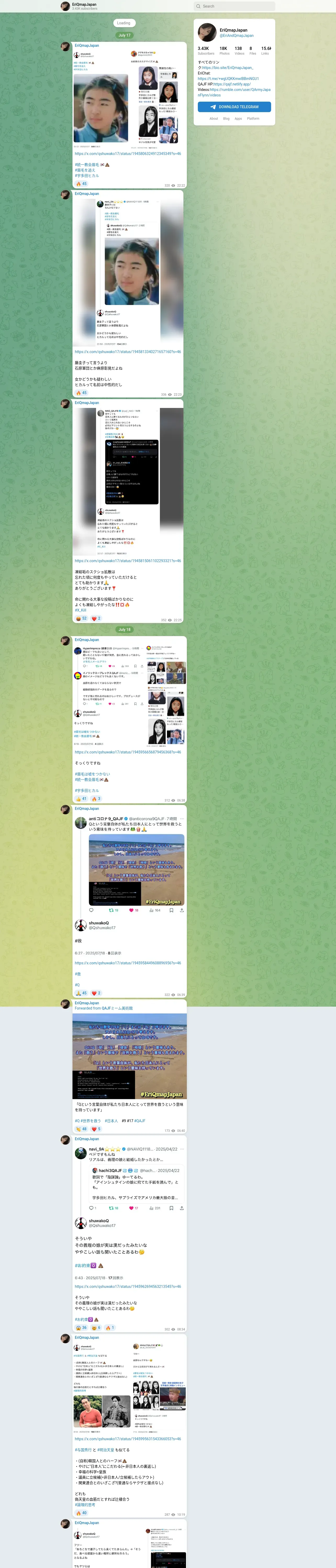Open #論理的思考 hashtag above the fire reaction

point(85,1505)
